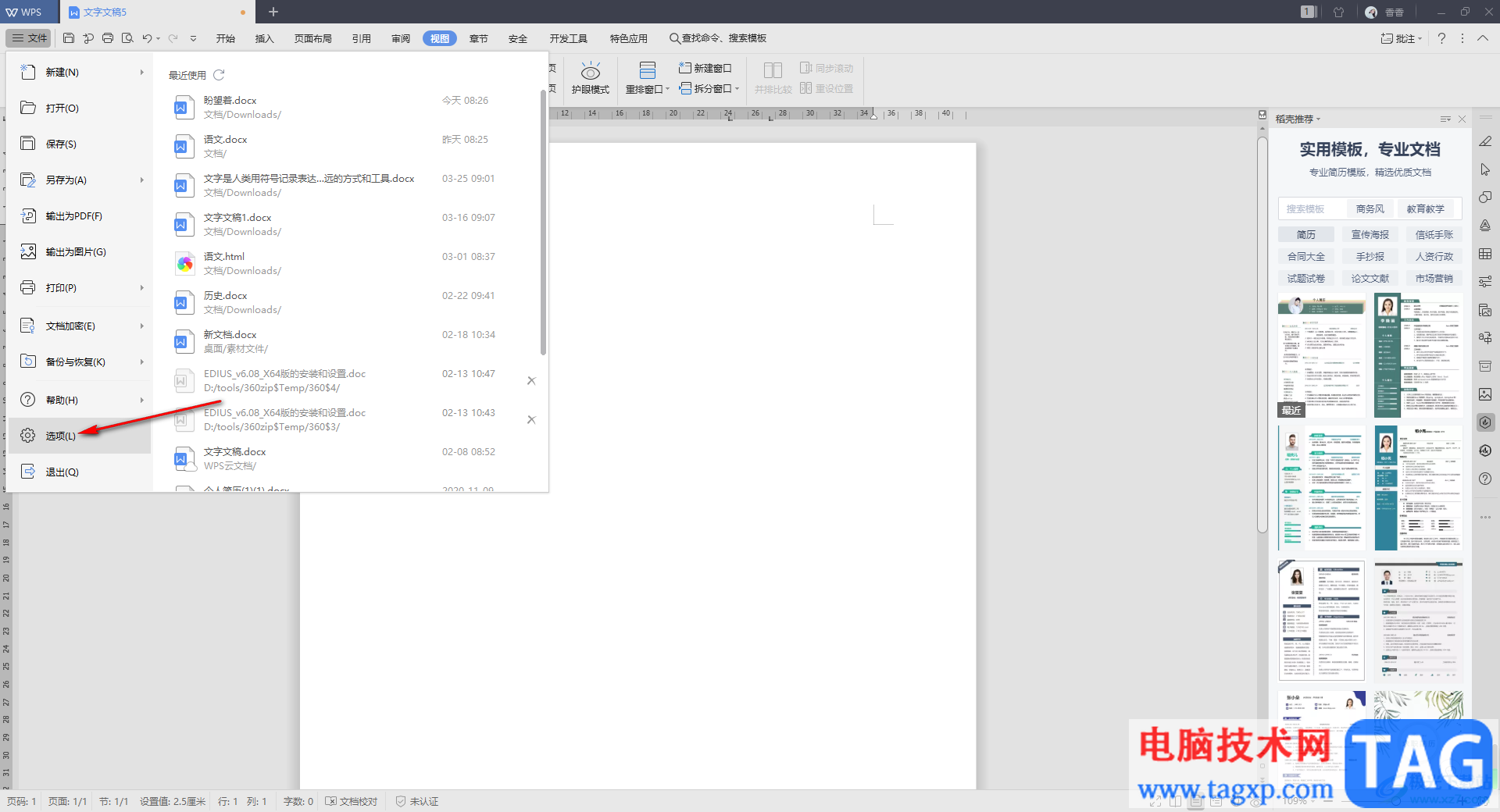The height and width of the screenshot is (812, 1500).
Task: Switch to the 页面布局 ribbon tab
Action: click(x=313, y=38)
